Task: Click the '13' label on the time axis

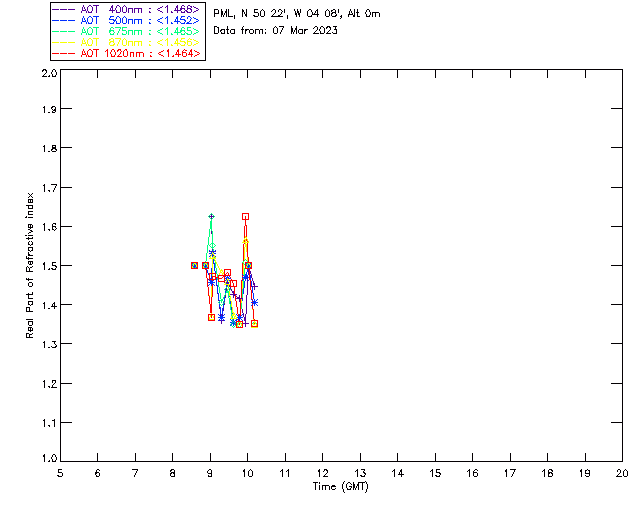Action: point(360,473)
